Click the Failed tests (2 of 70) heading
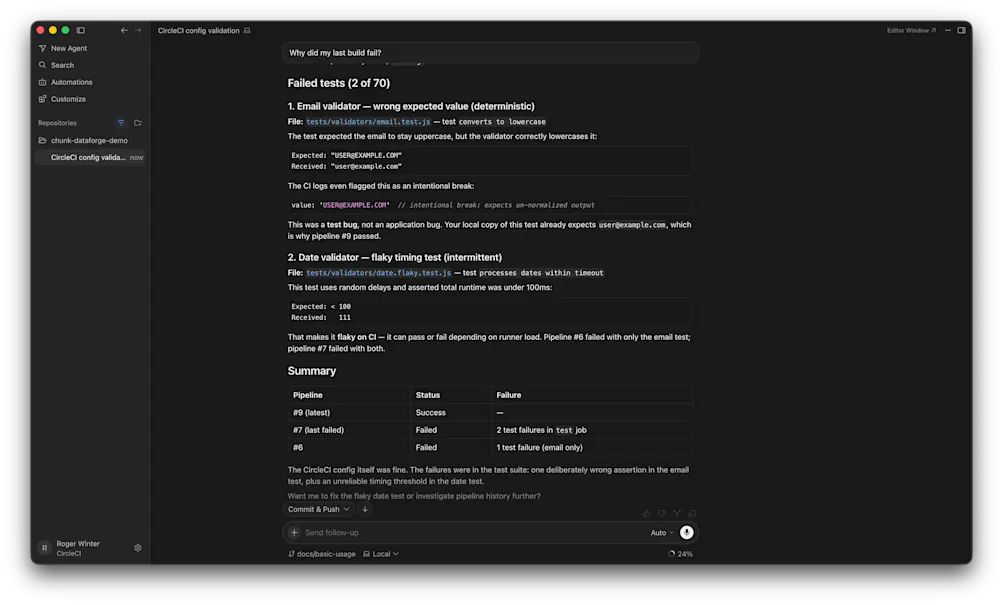 click(x=338, y=83)
